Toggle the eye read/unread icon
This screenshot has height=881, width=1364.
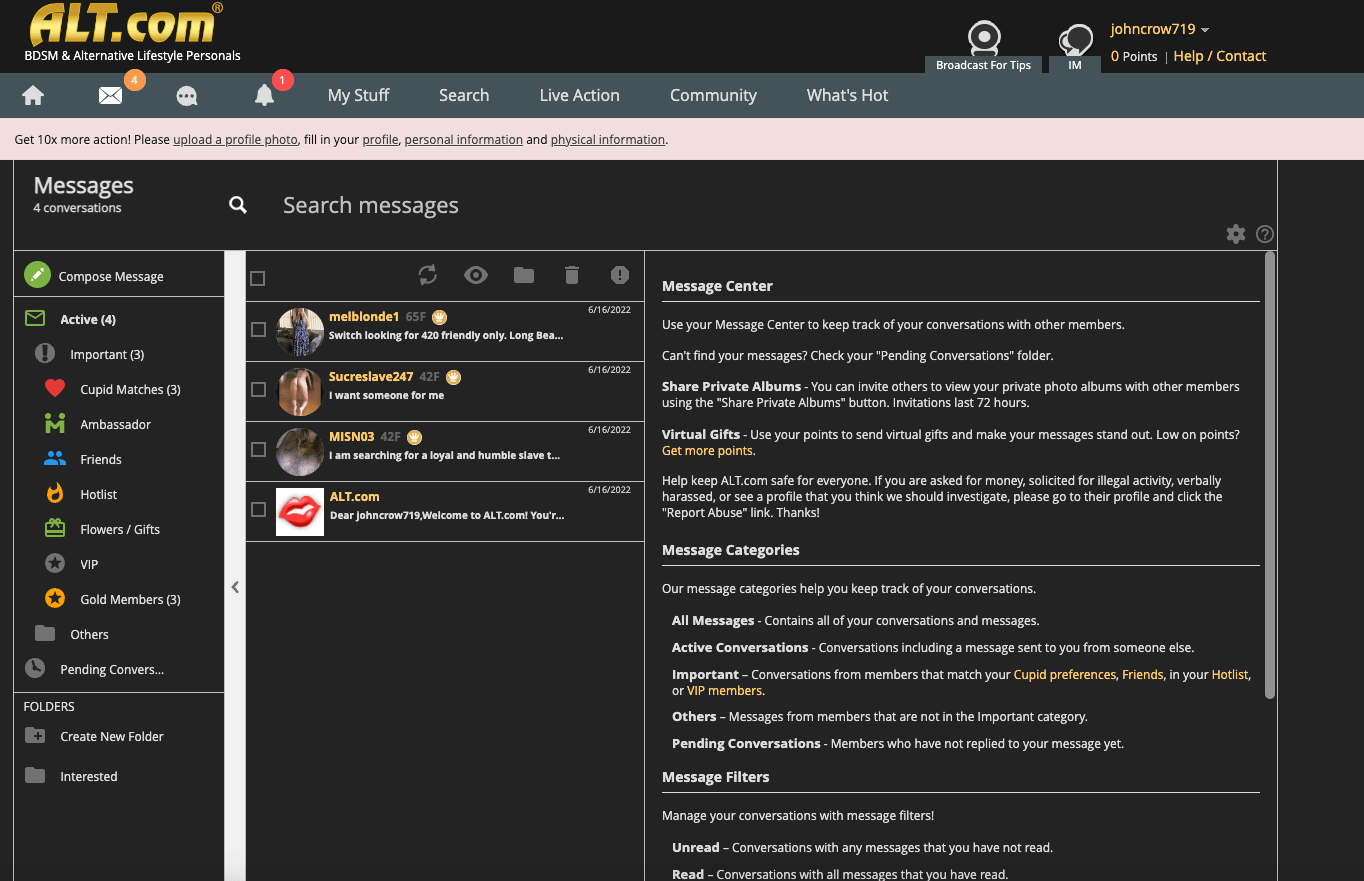click(476, 275)
